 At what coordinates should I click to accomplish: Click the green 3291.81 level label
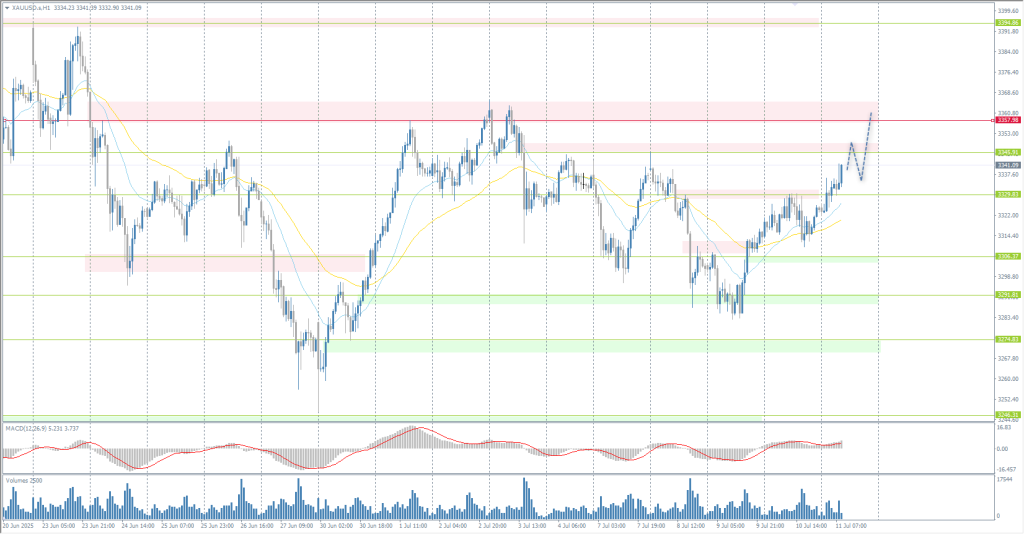(x=1007, y=295)
